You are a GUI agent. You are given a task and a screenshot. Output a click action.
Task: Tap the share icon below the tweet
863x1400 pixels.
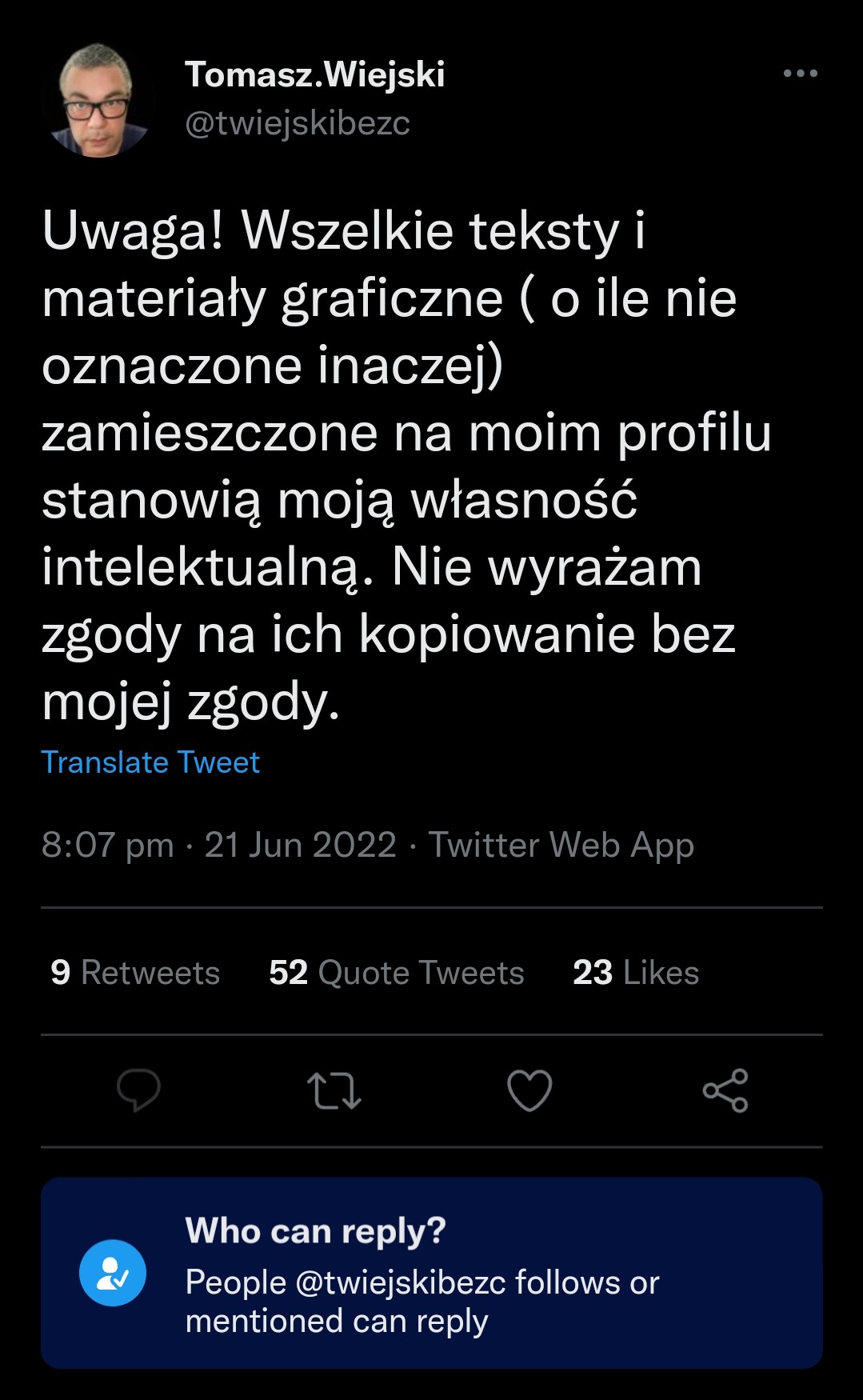click(x=725, y=1090)
